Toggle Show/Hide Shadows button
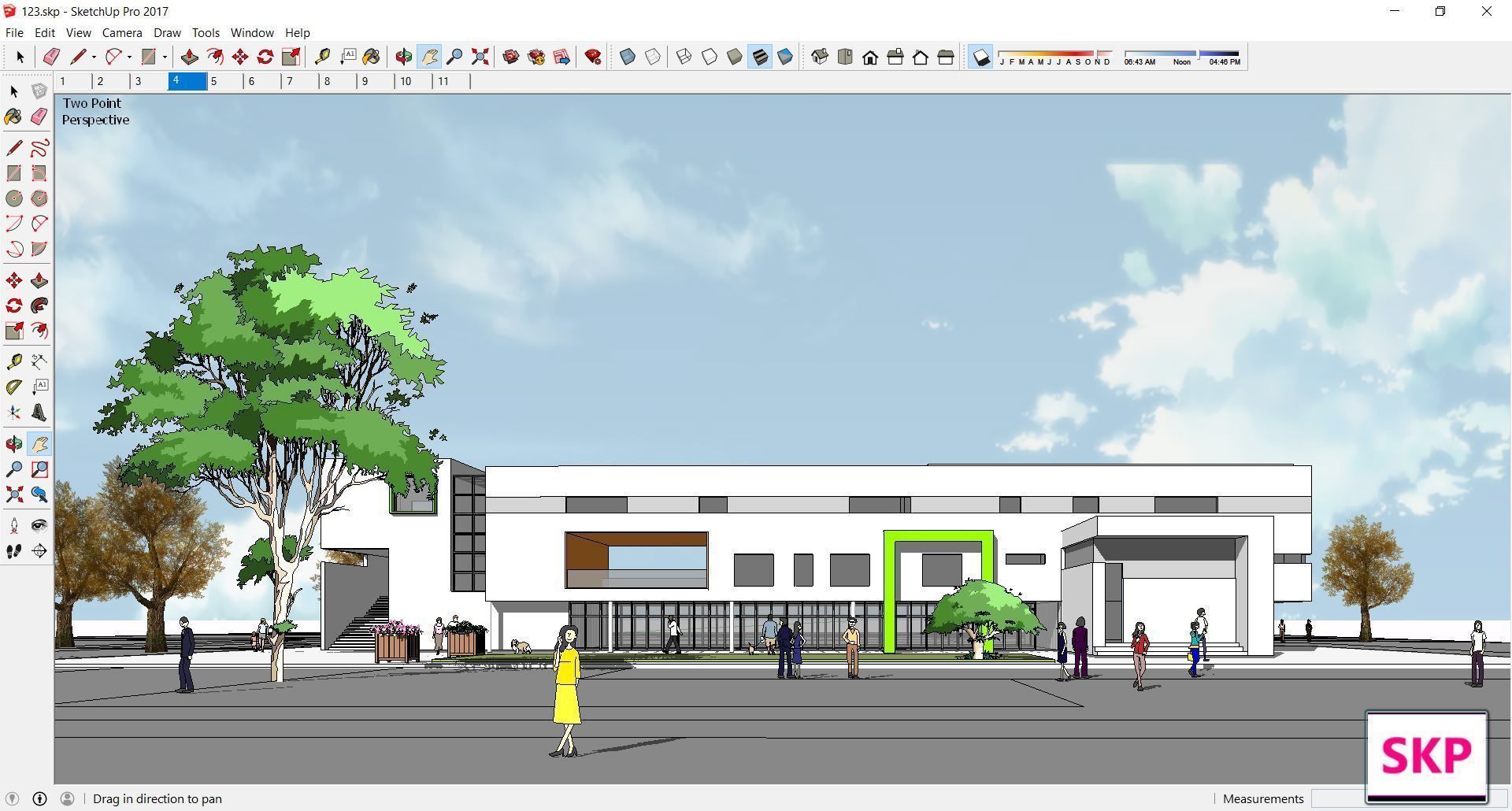The image size is (1512, 811). (x=980, y=57)
